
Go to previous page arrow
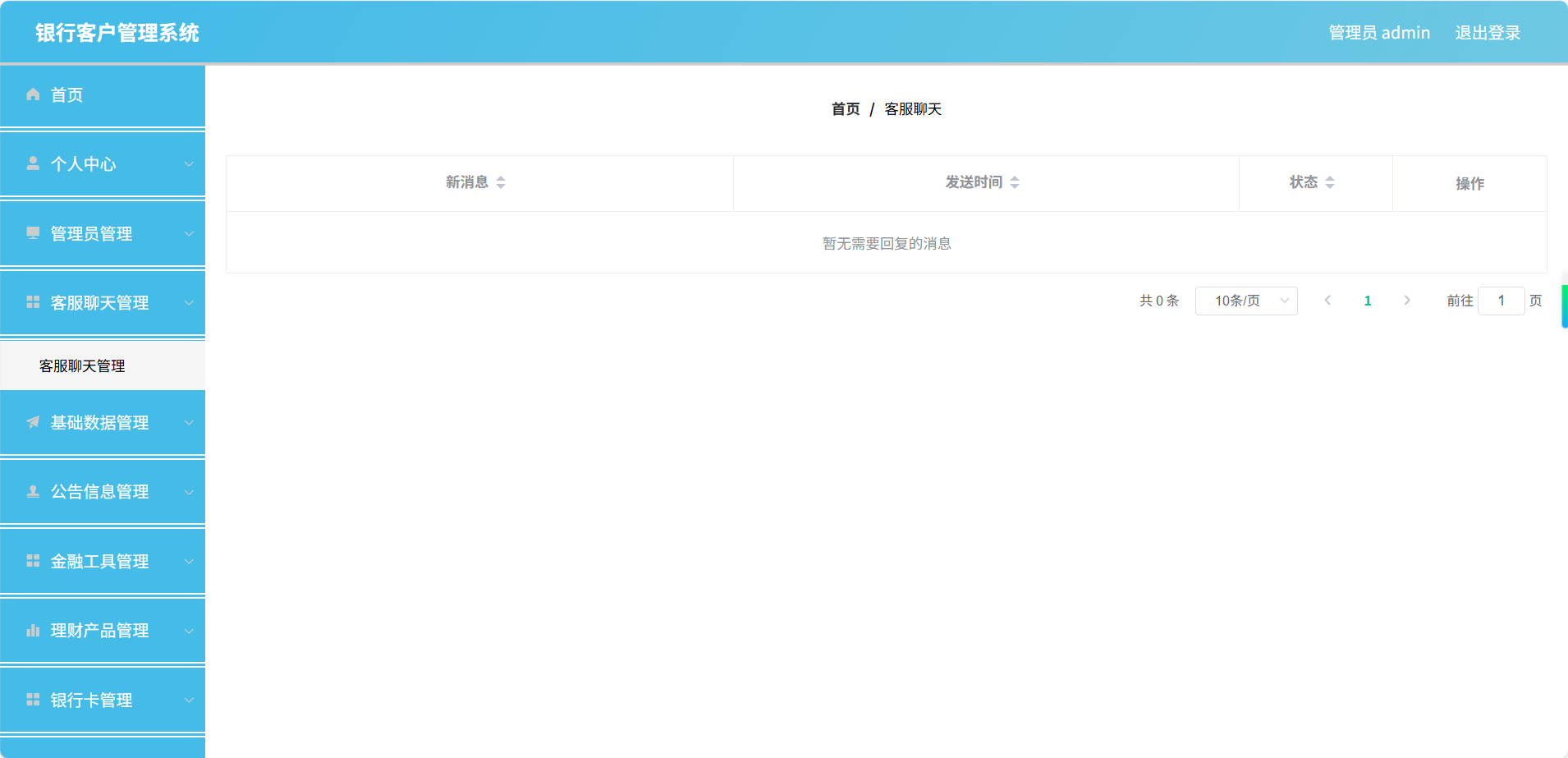coord(1327,301)
